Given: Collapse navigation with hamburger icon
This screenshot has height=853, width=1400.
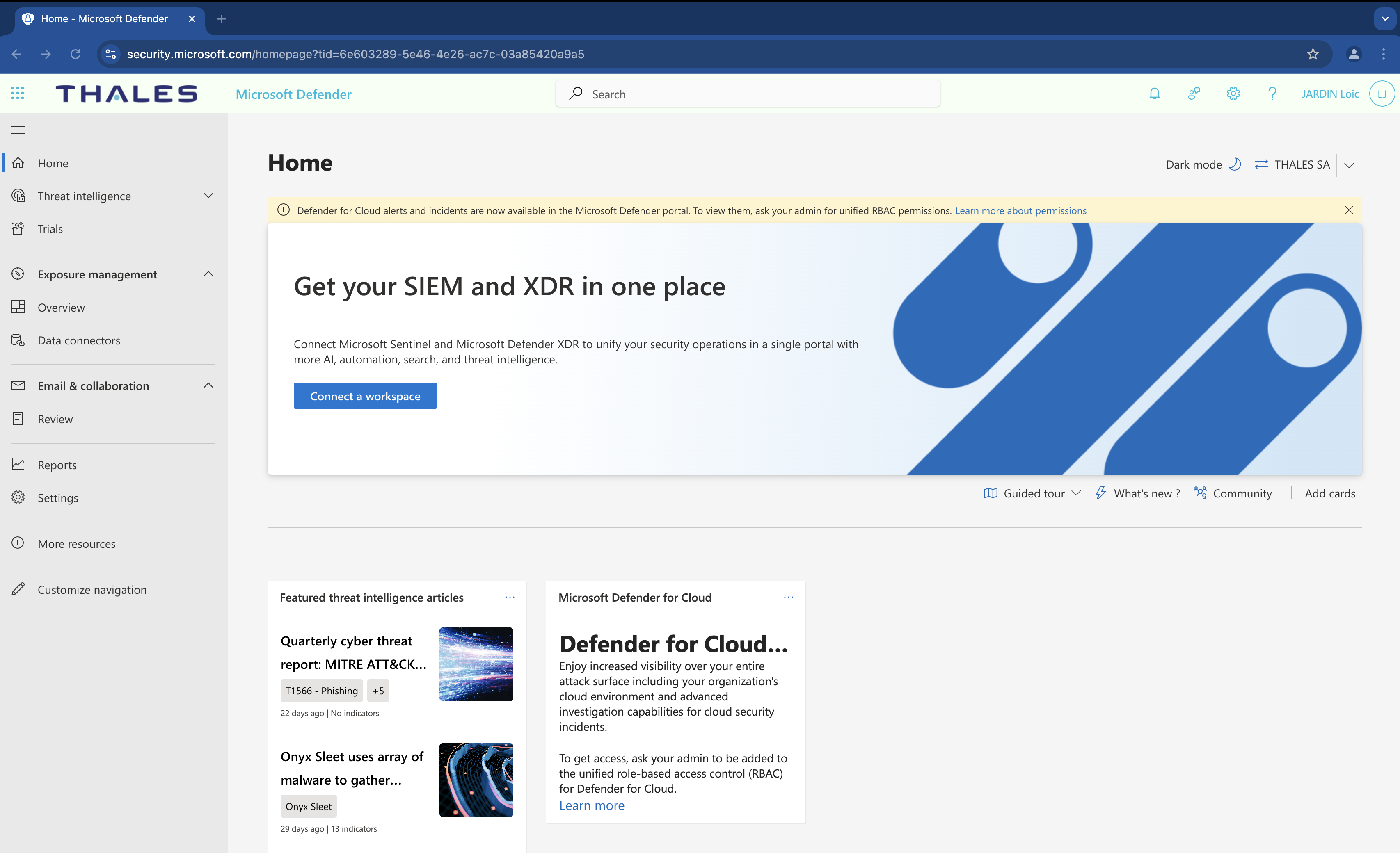Looking at the screenshot, I should click(18, 130).
